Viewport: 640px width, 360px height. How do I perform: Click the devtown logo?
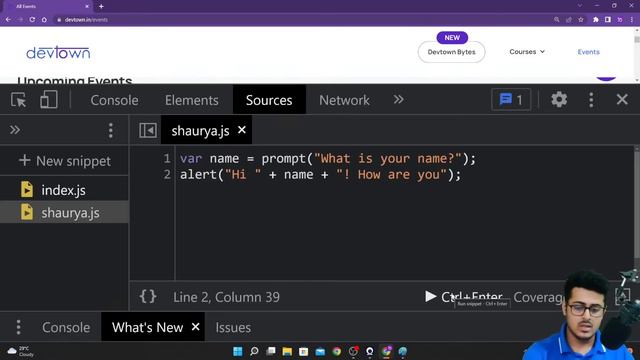pos(58,53)
